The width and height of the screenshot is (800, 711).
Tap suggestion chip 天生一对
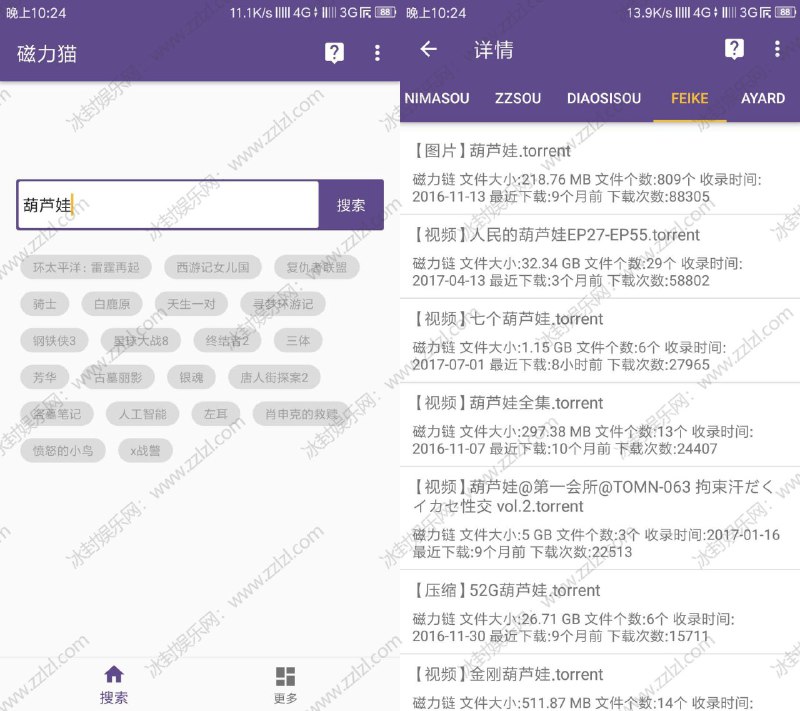pyautogui.click(x=191, y=304)
